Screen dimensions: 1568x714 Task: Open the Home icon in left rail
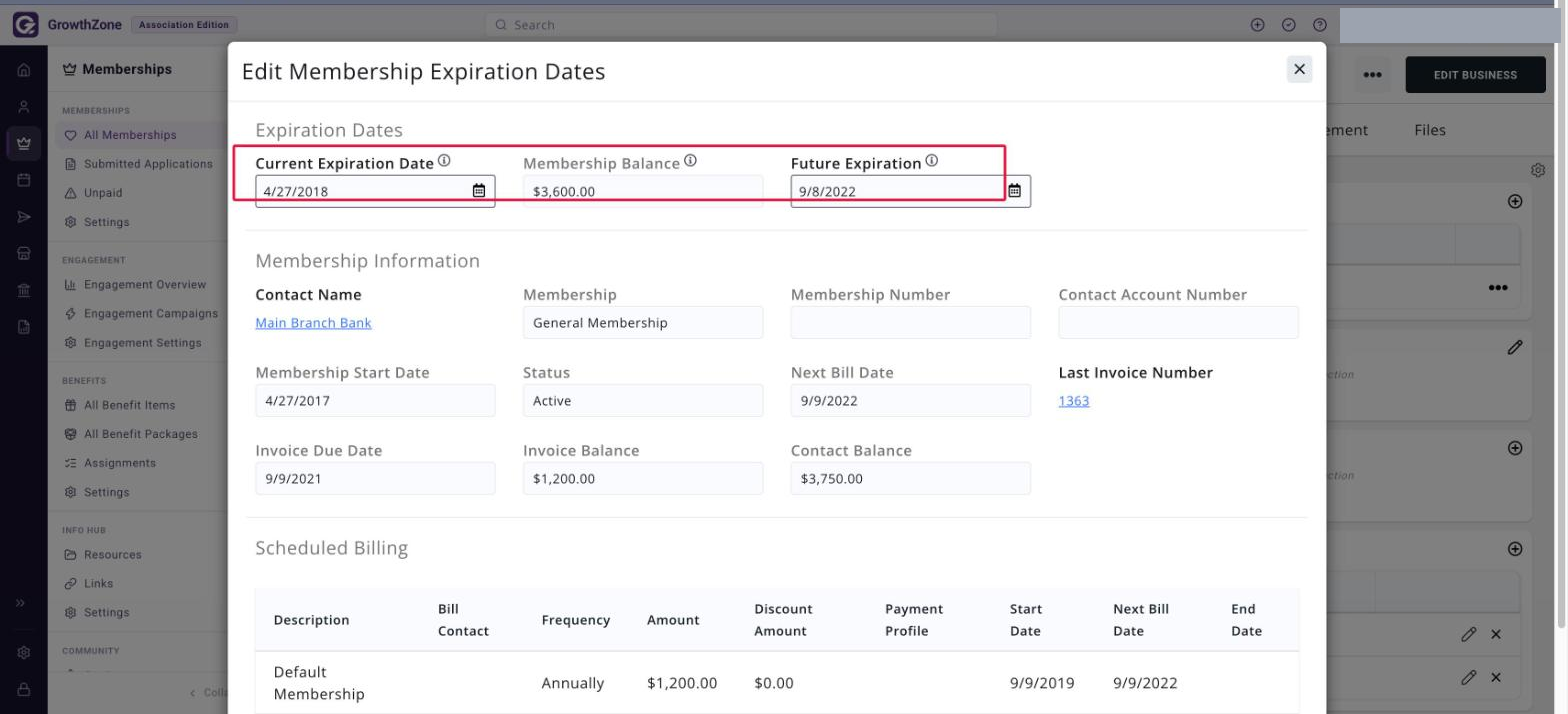(x=24, y=70)
